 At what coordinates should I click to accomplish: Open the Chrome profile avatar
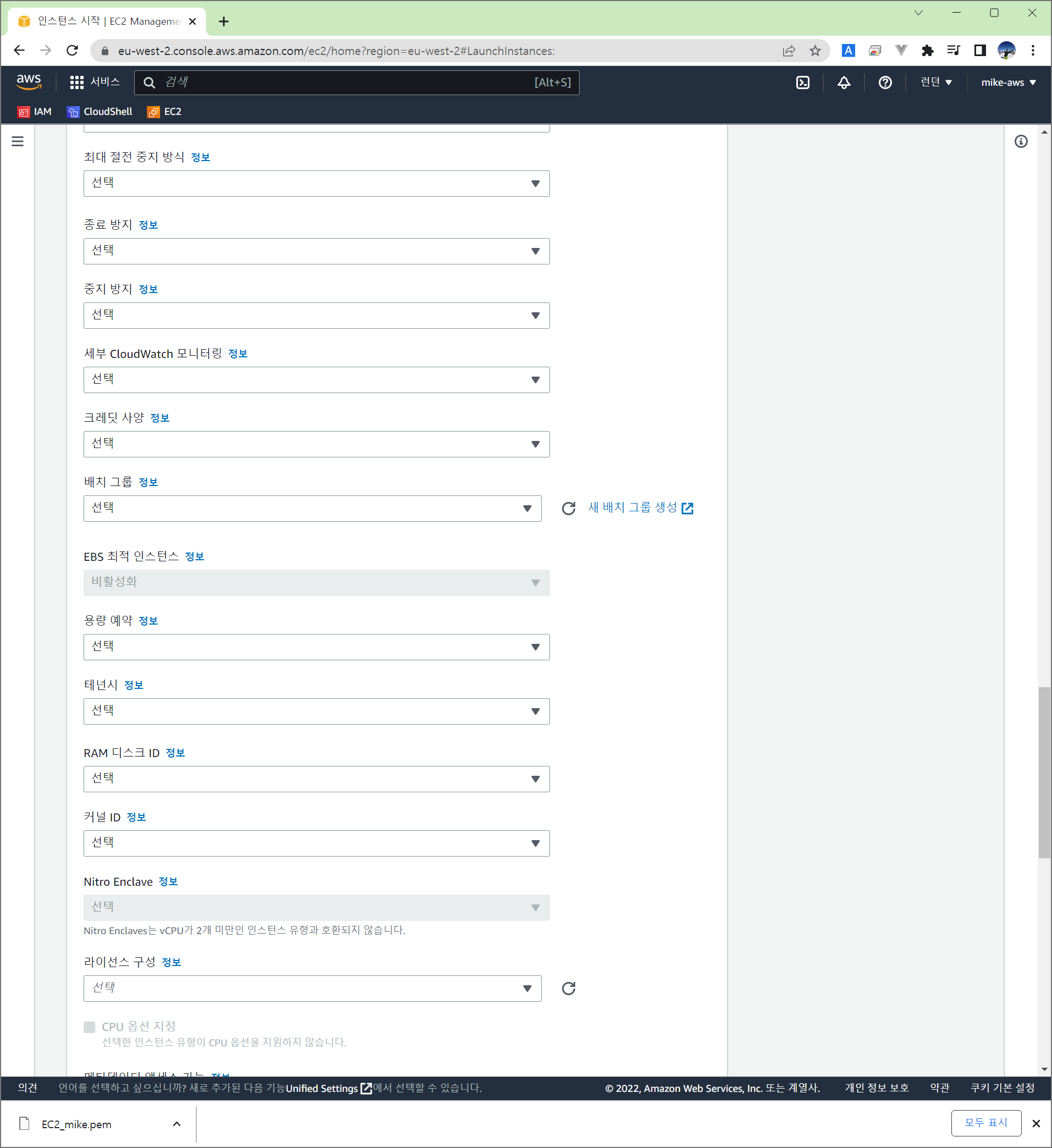(1006, 51)
